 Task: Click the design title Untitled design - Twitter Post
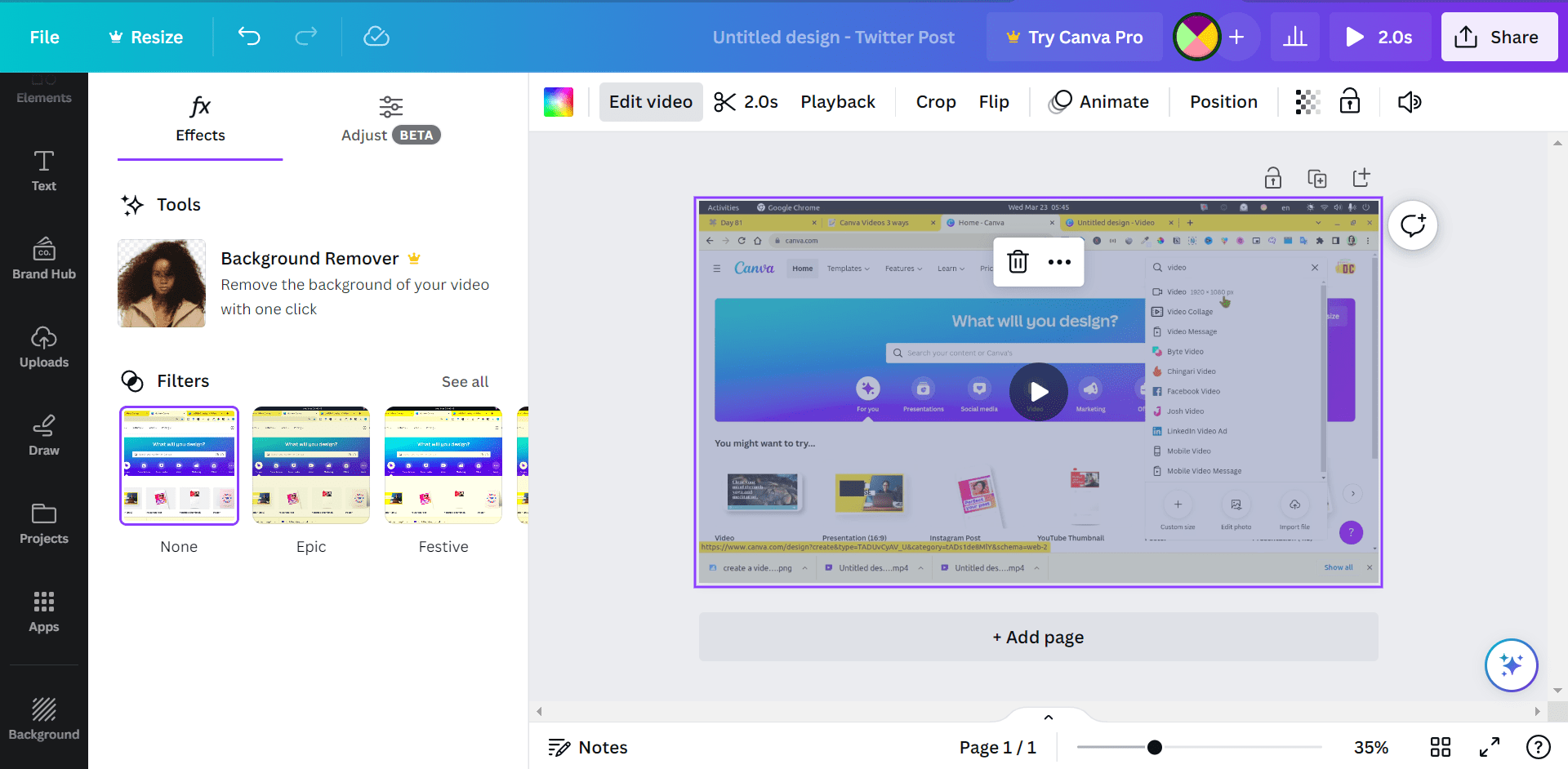click(x=833, y=37)
